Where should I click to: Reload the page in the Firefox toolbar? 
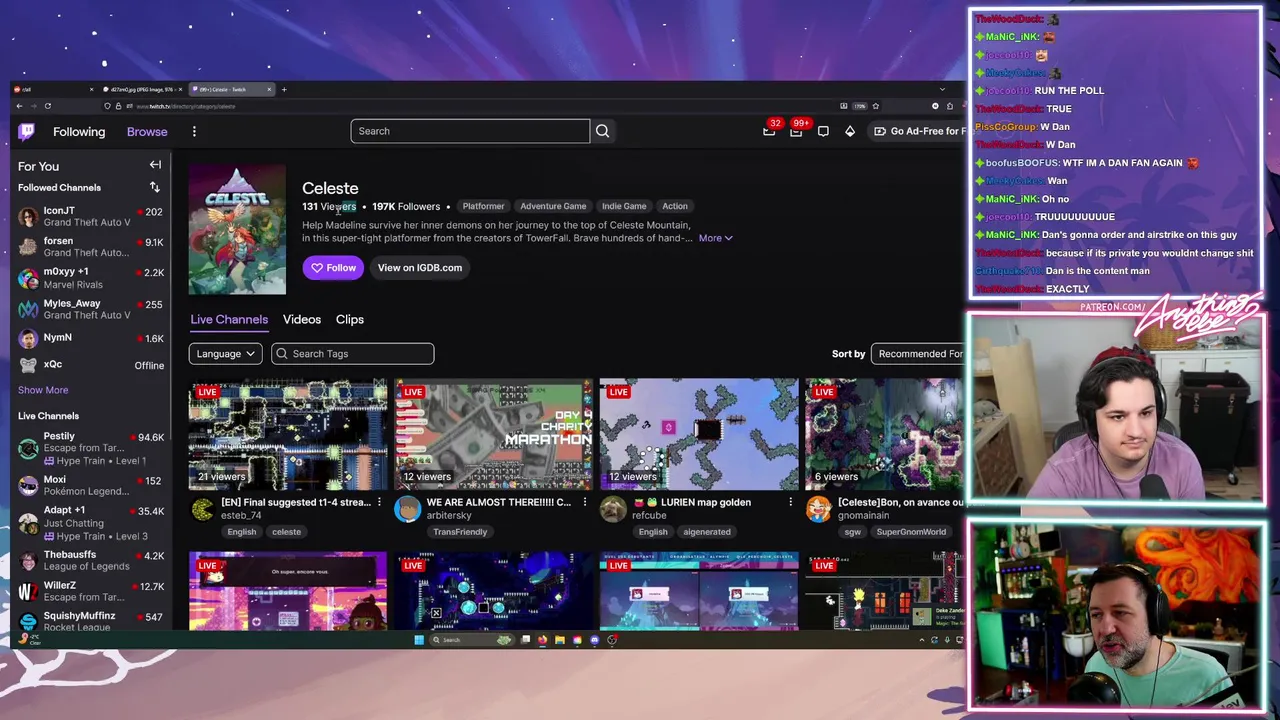click(47, 106)
